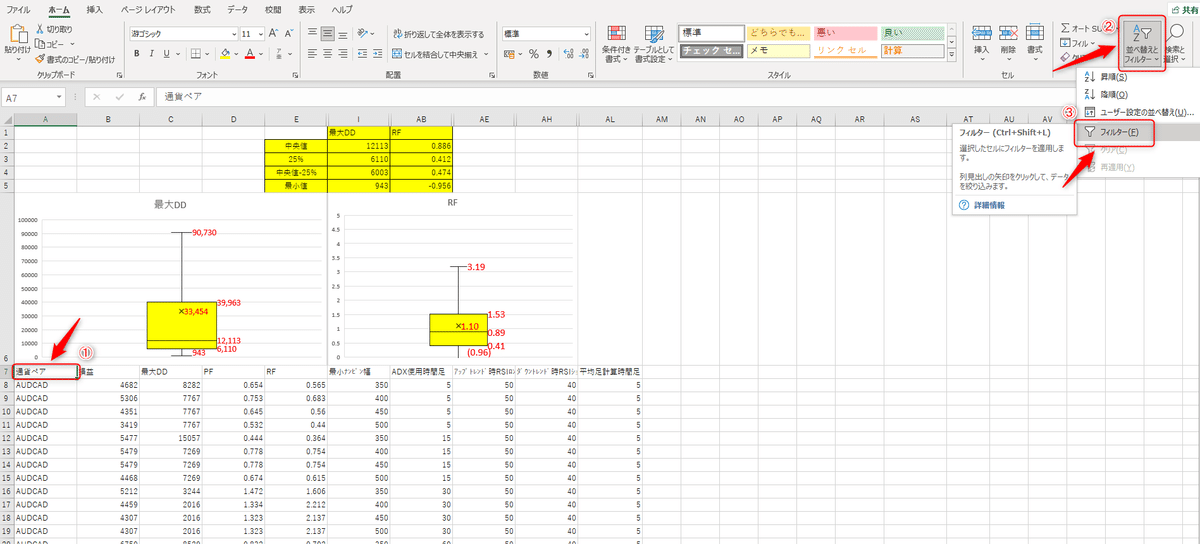1200x544 pixels.
Task: Expand the cell styles gallery
Action: point(952,52)
